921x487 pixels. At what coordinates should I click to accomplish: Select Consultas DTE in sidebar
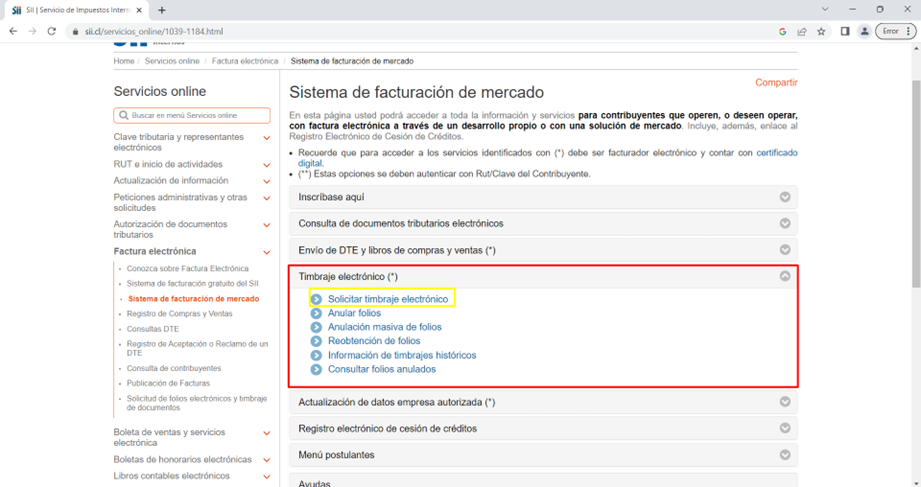153,328
